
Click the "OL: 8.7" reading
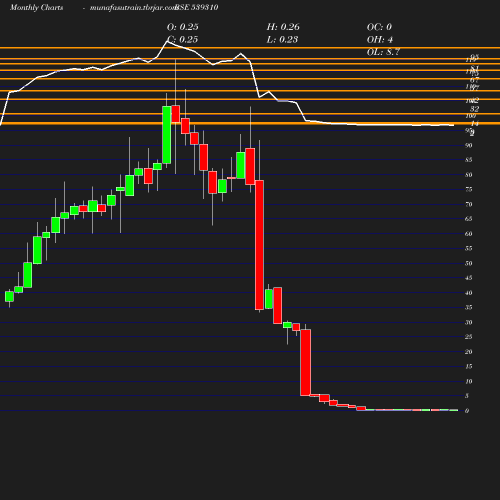tap(383, 52)
